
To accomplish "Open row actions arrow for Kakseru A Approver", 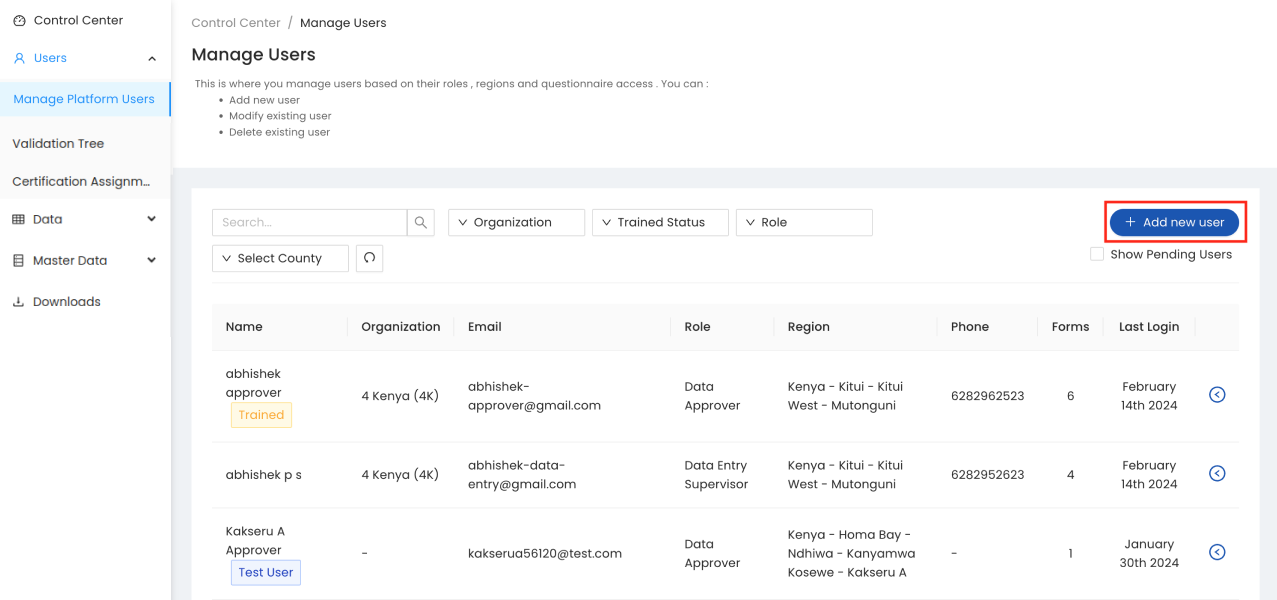I will [x=1217, y=552].
